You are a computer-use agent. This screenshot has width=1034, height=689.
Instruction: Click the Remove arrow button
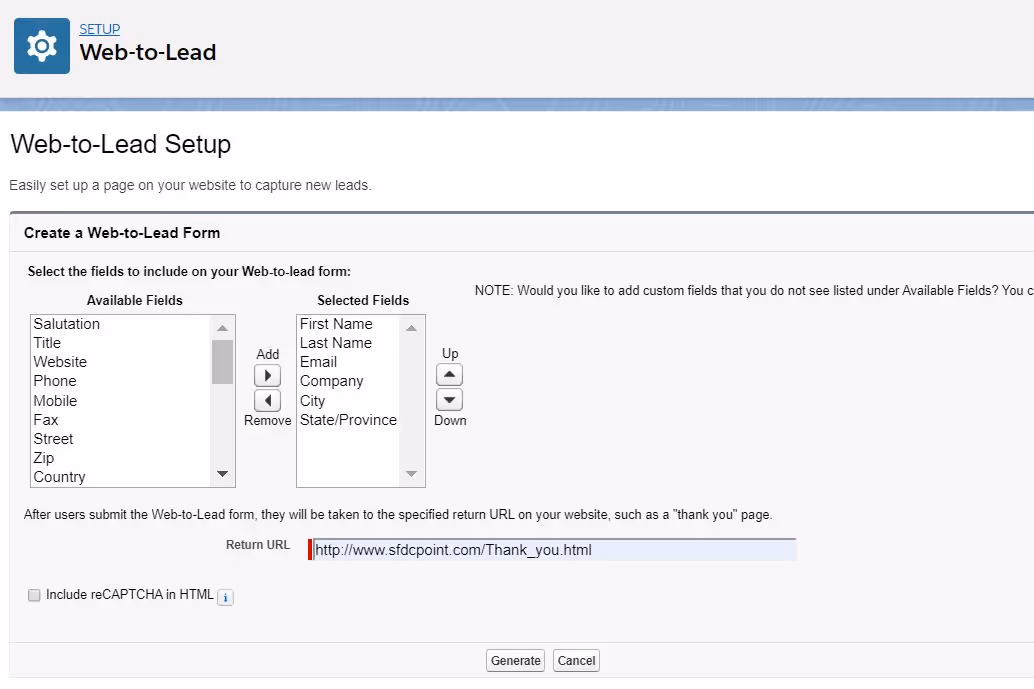coord(267,400)
